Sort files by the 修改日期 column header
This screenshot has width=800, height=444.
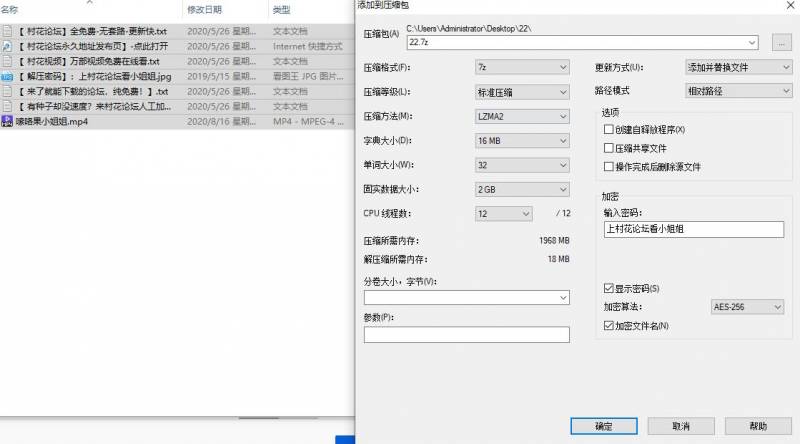[205, 9]
